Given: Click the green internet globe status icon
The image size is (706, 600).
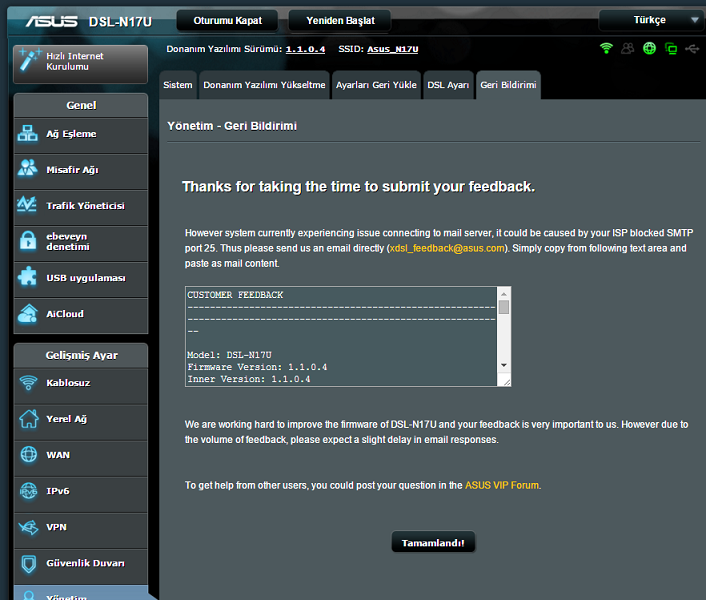Looking at the screenshot, I should (x=649, y=48).
